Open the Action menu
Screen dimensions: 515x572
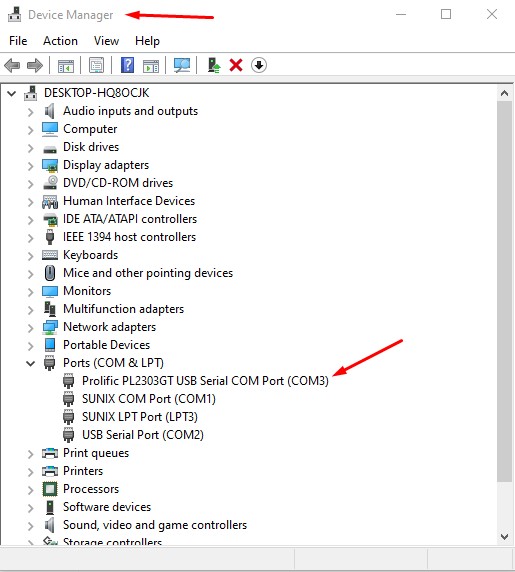click(60, 41)
